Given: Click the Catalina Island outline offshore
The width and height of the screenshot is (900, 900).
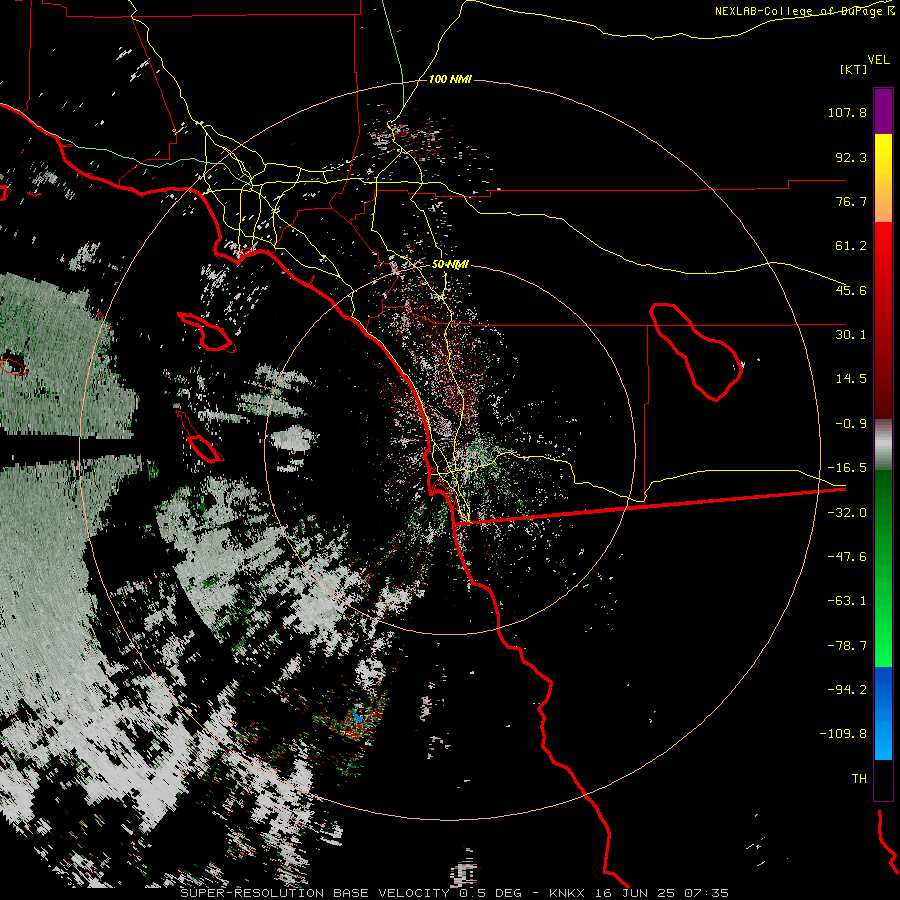Looking at the screenshot, I should [x=207, y=332].
